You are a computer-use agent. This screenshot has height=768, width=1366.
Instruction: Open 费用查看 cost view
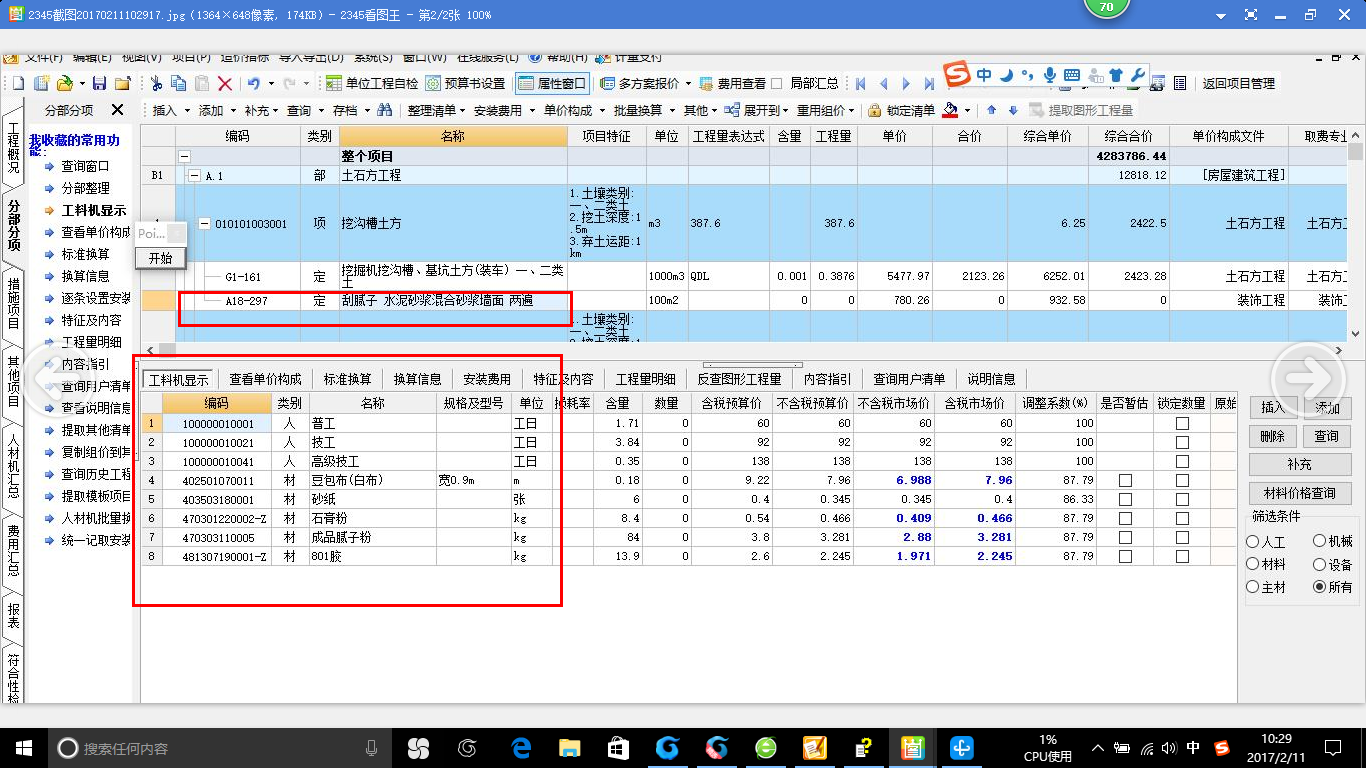click(733, 84)
